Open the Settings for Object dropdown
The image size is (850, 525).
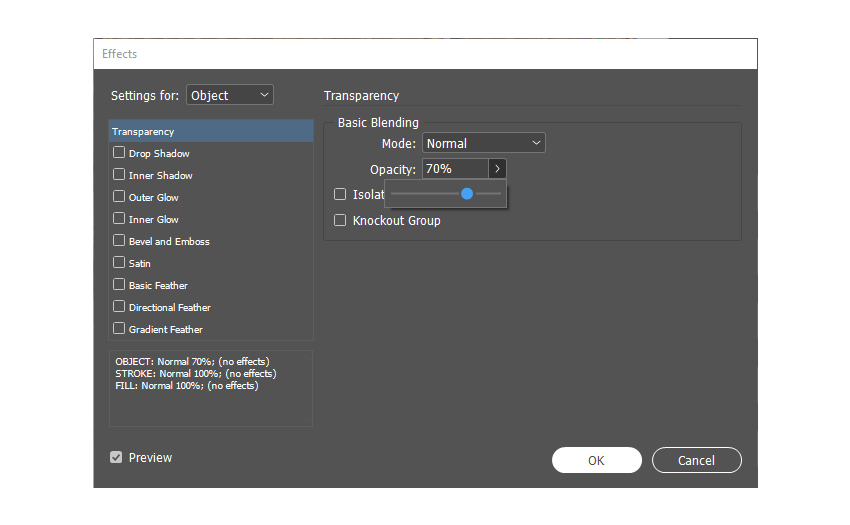pyautogui.click(x=230, y=95)
